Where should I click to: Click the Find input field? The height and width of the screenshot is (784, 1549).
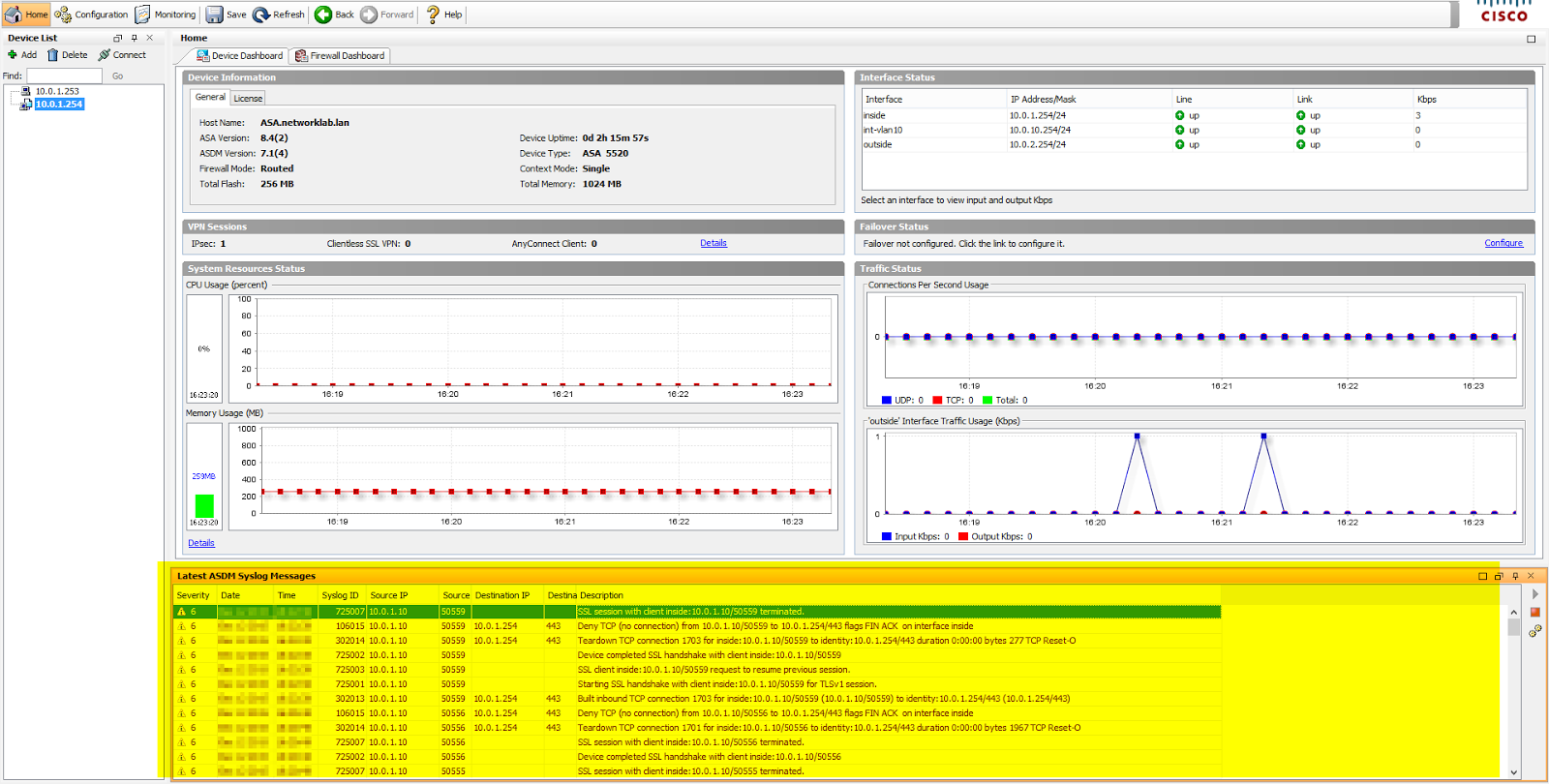click(x=64, y=75)
